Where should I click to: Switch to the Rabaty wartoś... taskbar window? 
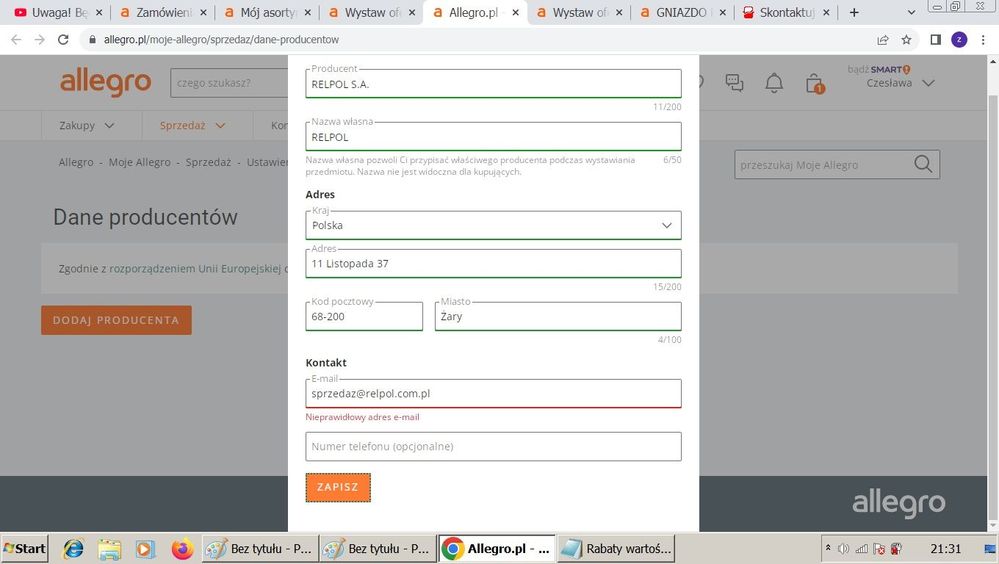point(617,548)
